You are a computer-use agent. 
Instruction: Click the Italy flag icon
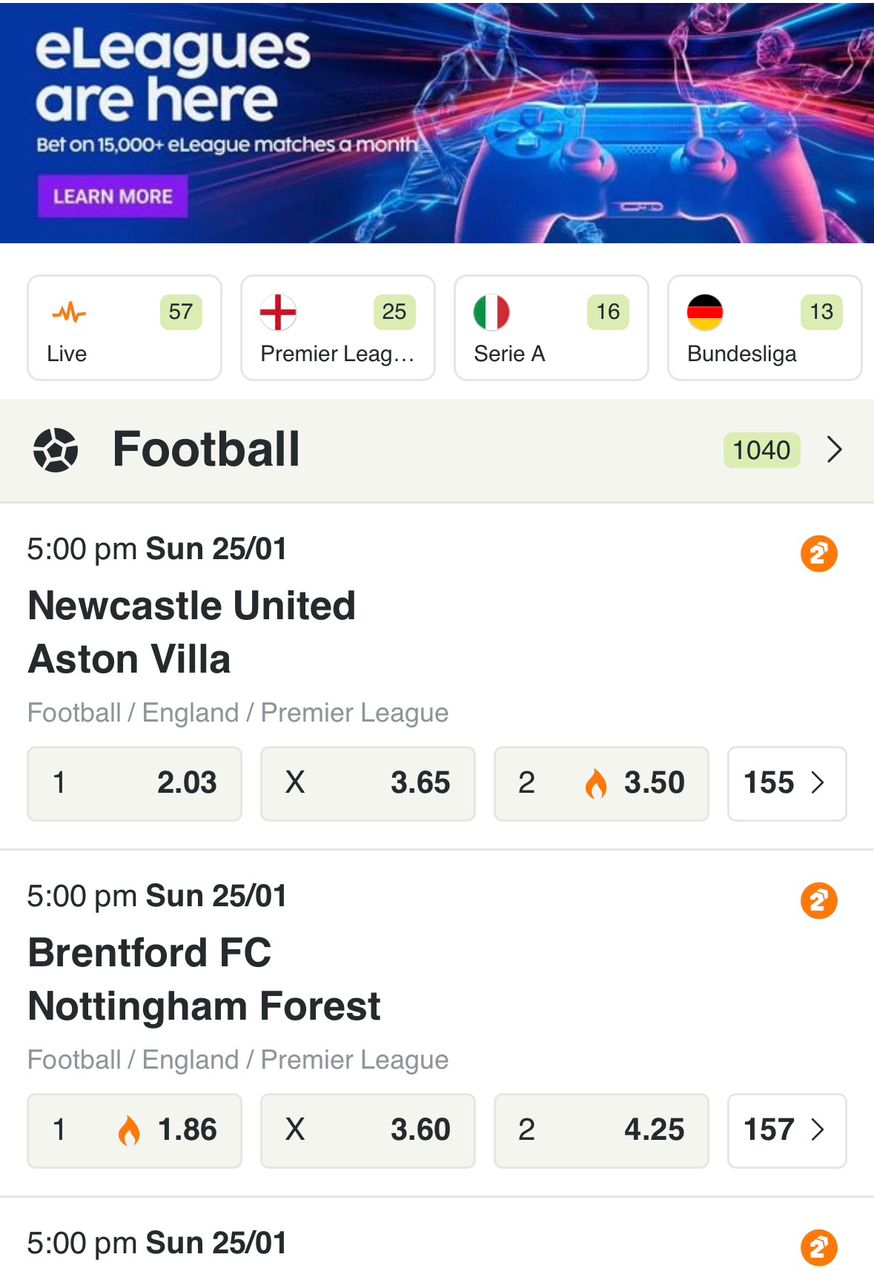click(x=491, y=313)
